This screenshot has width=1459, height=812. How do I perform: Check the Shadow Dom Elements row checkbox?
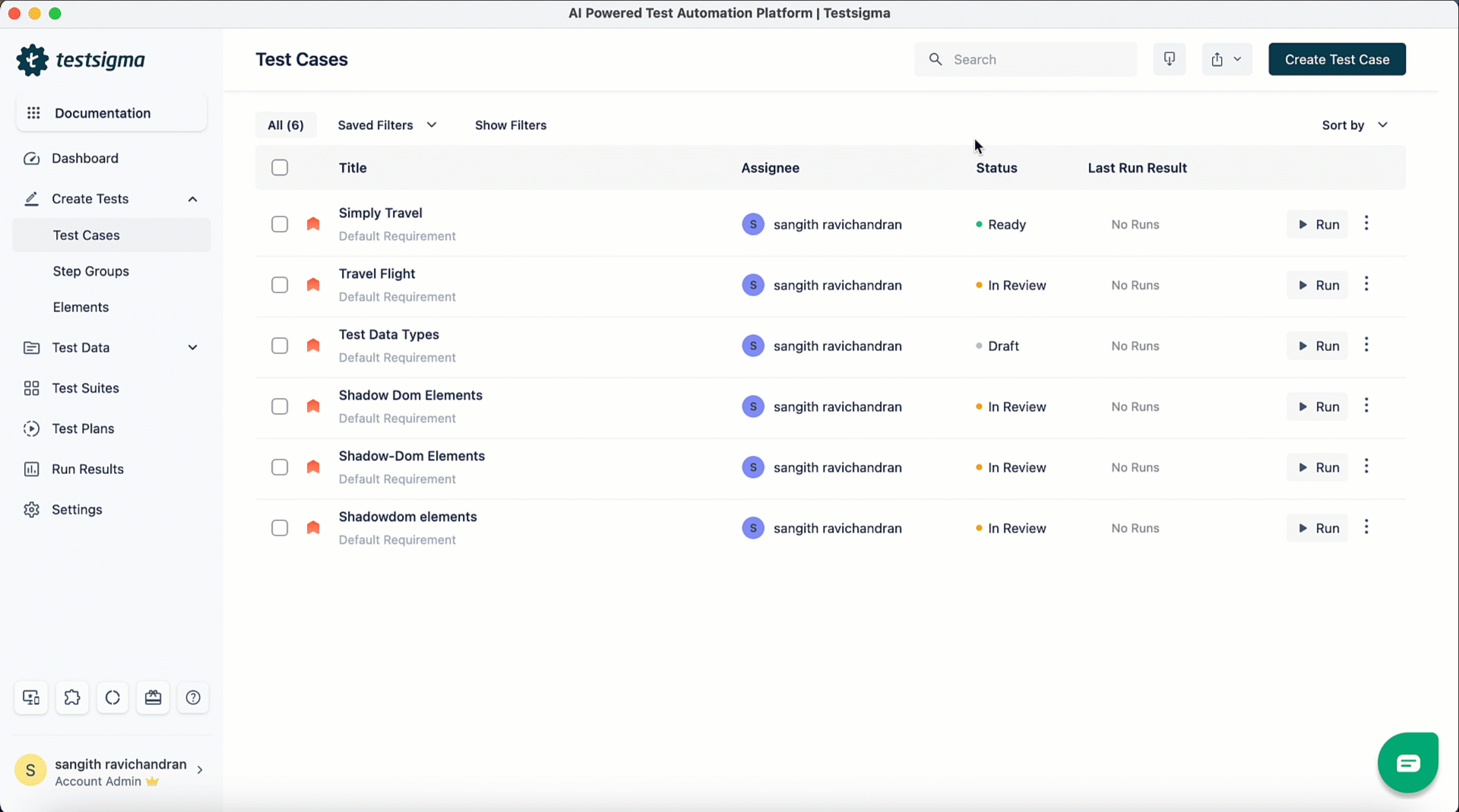pyautogui.click(x=280, y=406)
